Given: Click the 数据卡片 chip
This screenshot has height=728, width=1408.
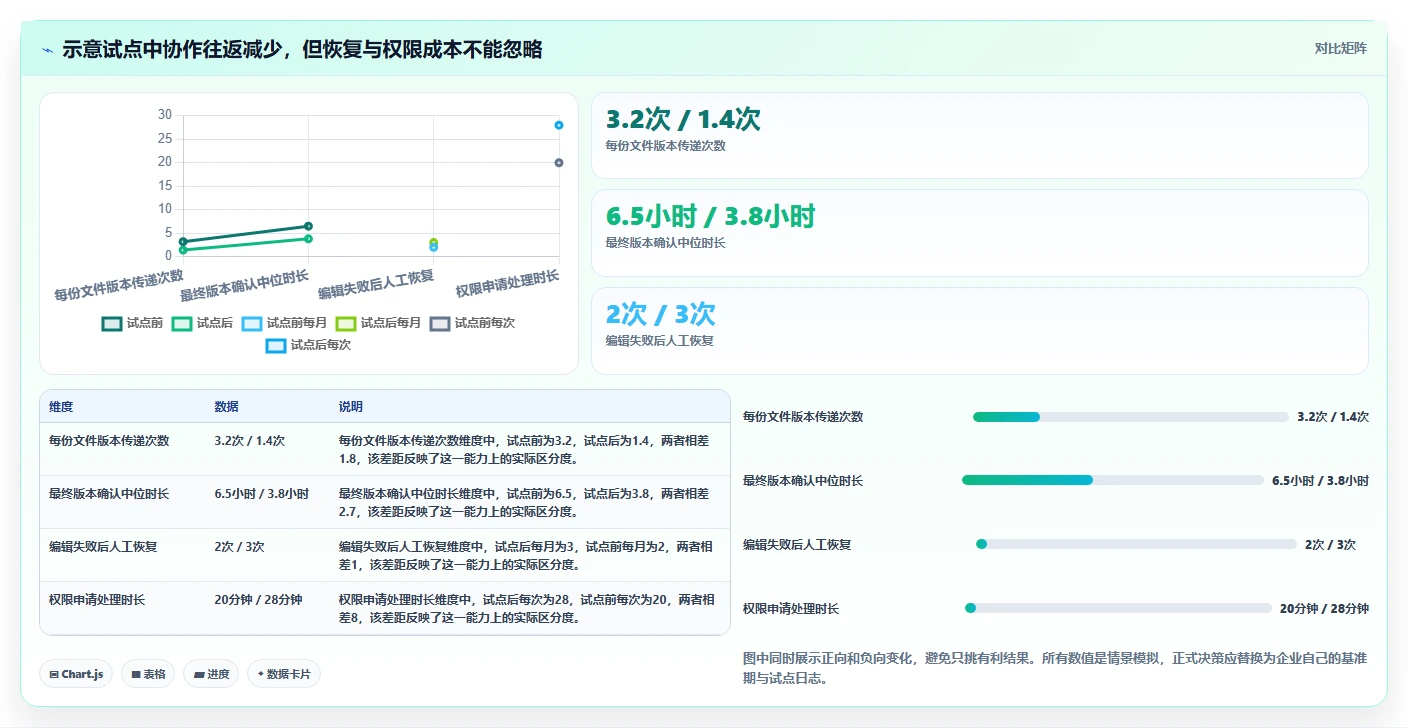Looking at the screenshot, I should (x=284, y=674).
